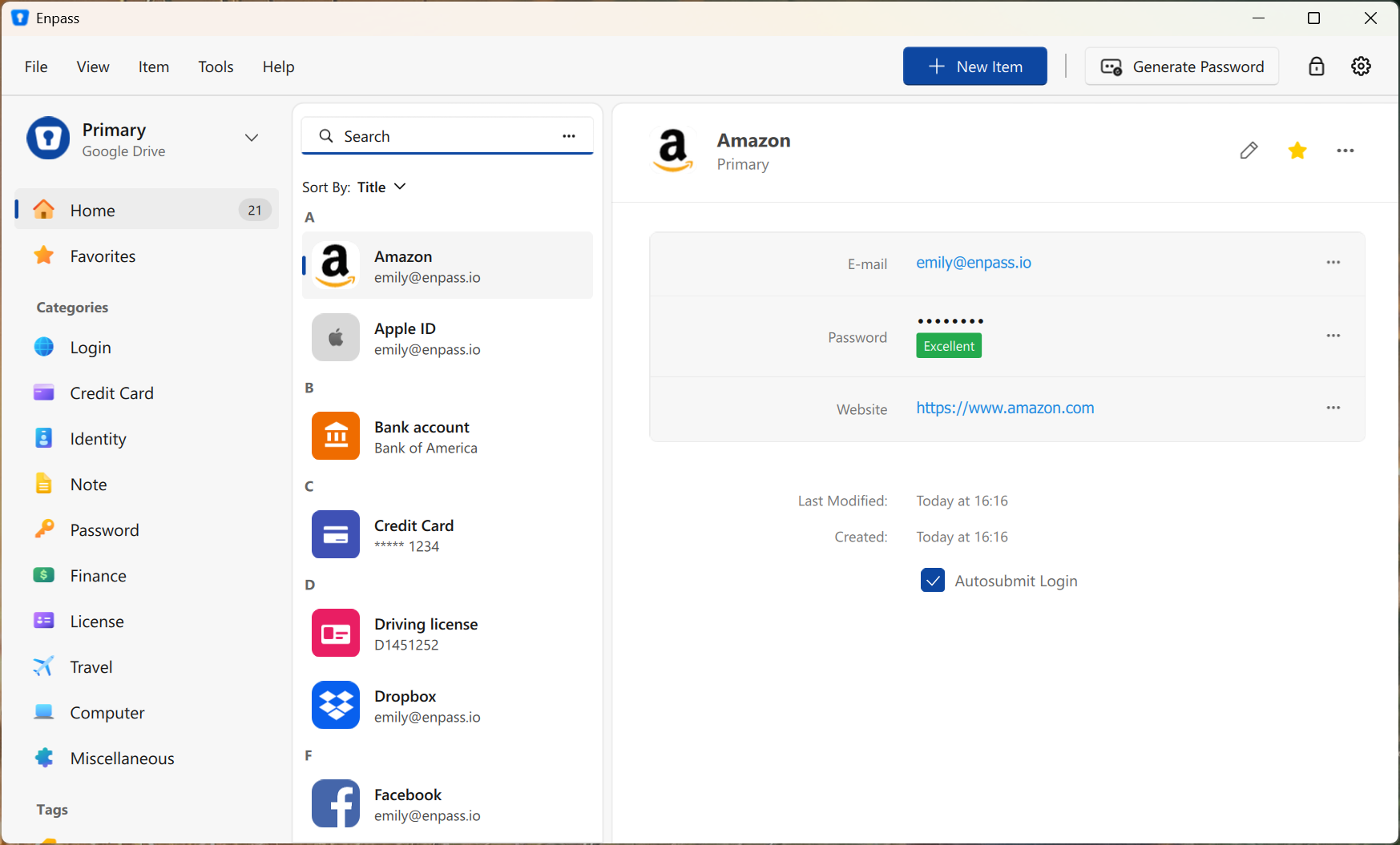The width and height of the screenshot is (1400, 845).
Task: Click the Amazon logo in item list
Action: click(336, 265)
